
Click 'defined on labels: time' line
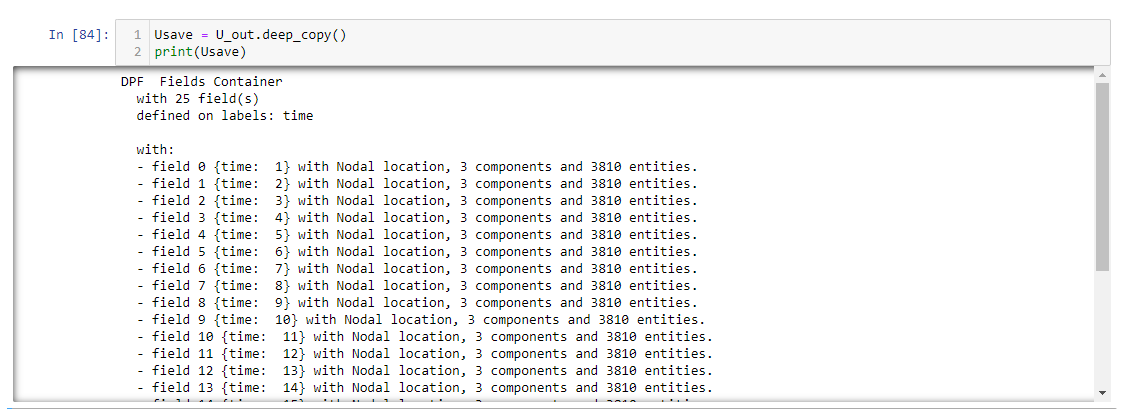[225, 115]
